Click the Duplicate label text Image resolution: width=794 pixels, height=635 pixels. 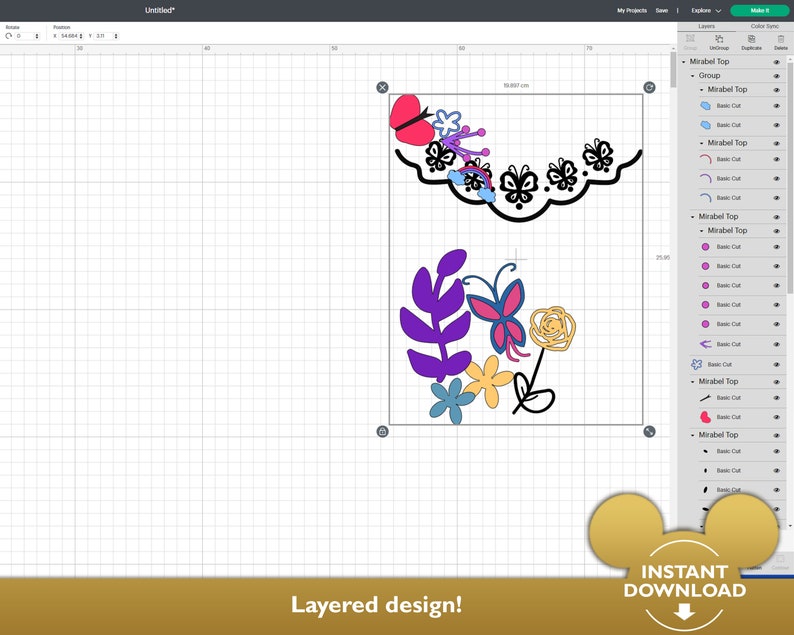coord(751,48)
